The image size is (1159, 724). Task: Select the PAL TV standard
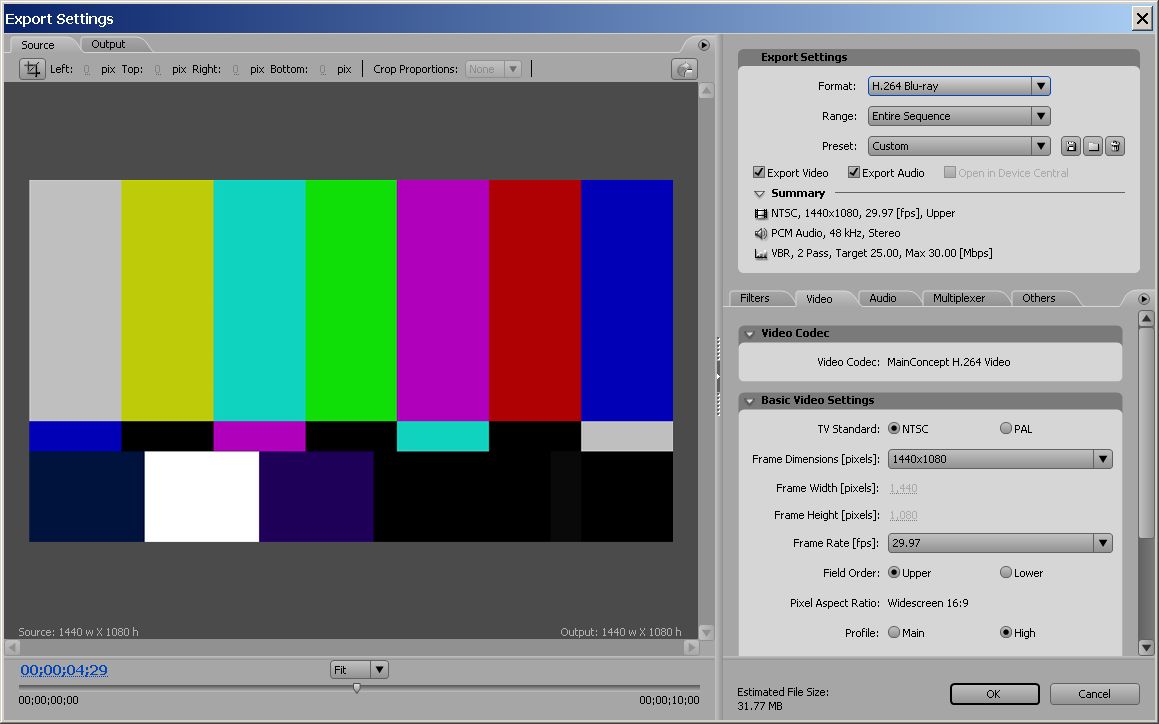coord(1006,429)
